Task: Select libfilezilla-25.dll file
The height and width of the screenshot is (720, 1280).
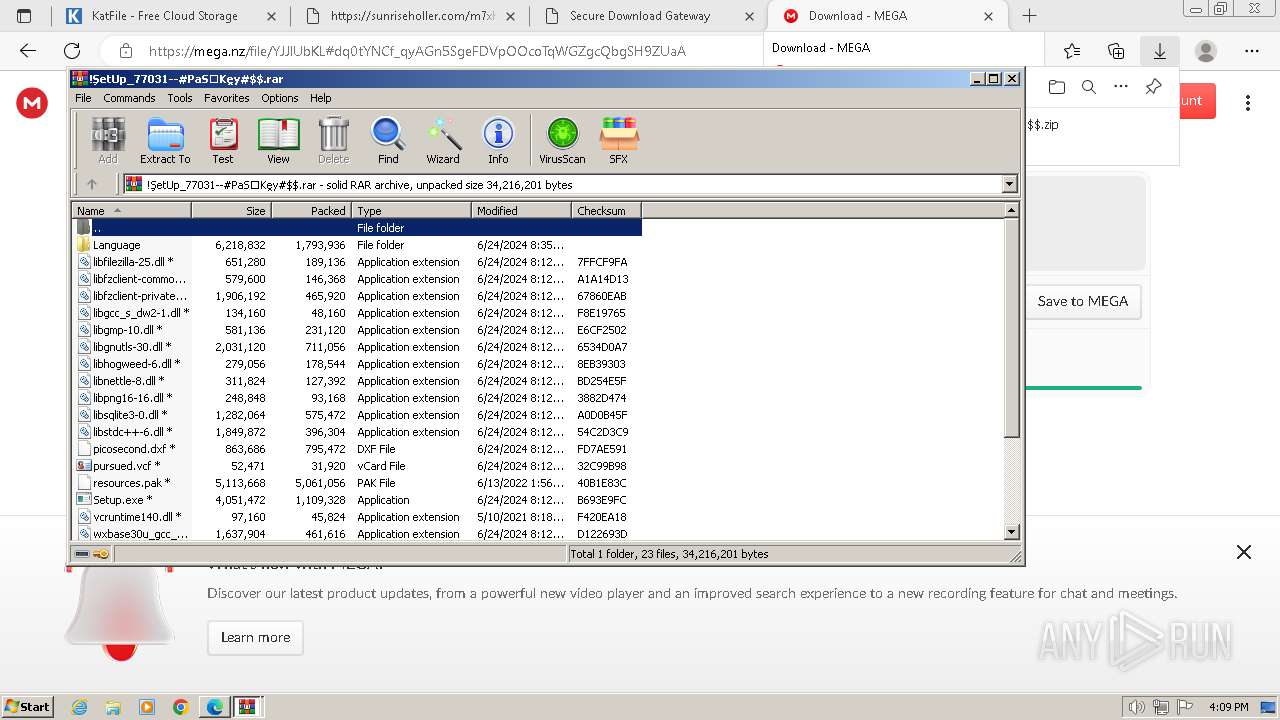Action: pyautogui.click(x=357, y=262)
